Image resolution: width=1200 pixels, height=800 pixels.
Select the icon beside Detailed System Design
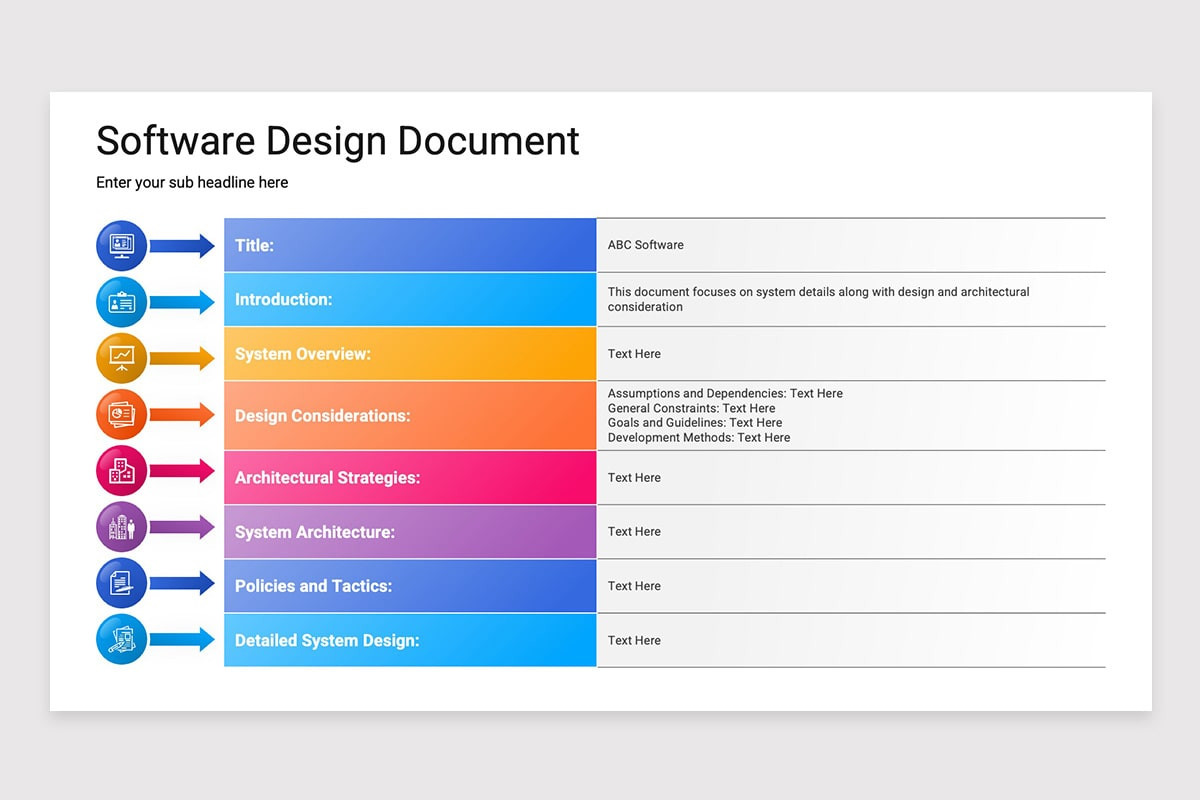pyautogui.click(x=122, y=639)
